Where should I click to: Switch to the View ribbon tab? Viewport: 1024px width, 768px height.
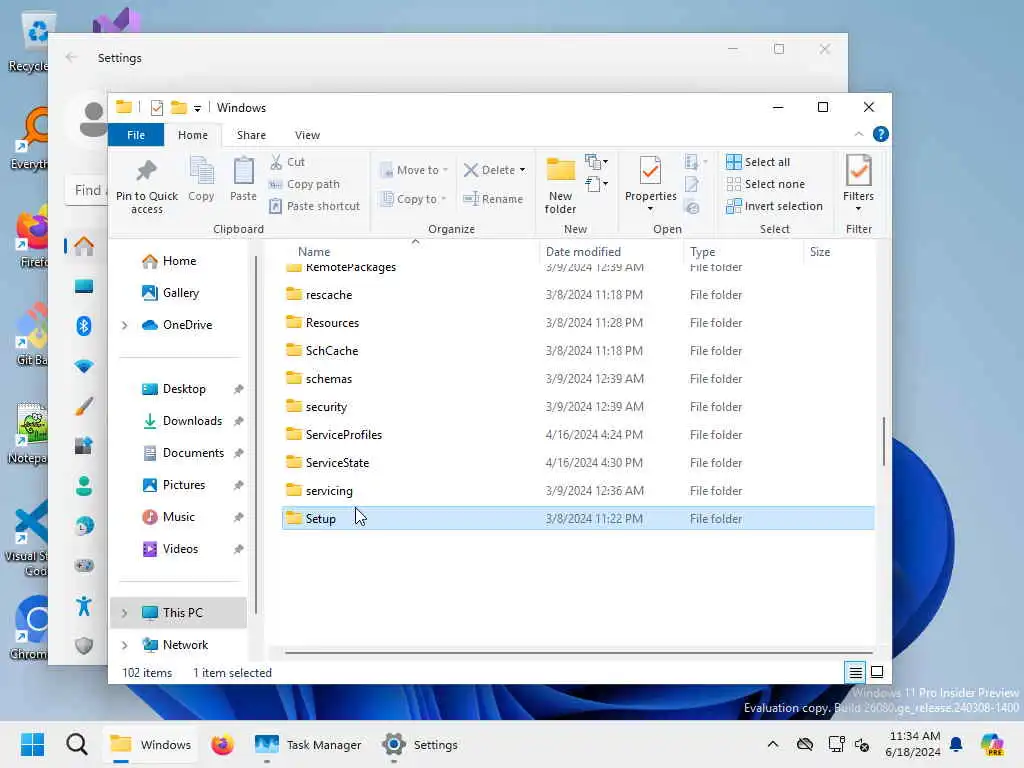pyautogui.click(x=308, y=135)
